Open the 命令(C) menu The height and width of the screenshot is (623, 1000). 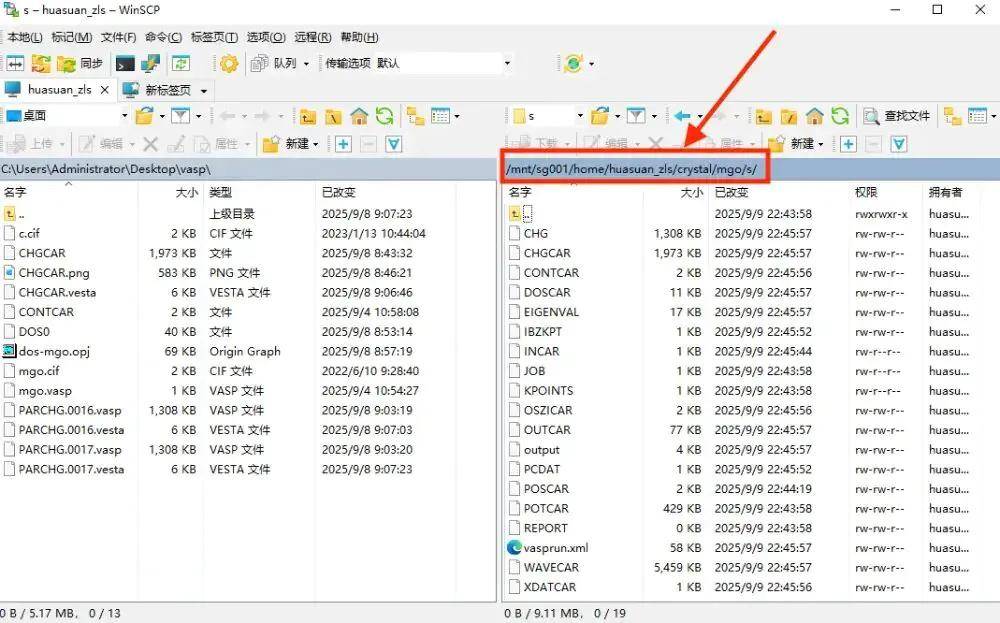point(163,37)
